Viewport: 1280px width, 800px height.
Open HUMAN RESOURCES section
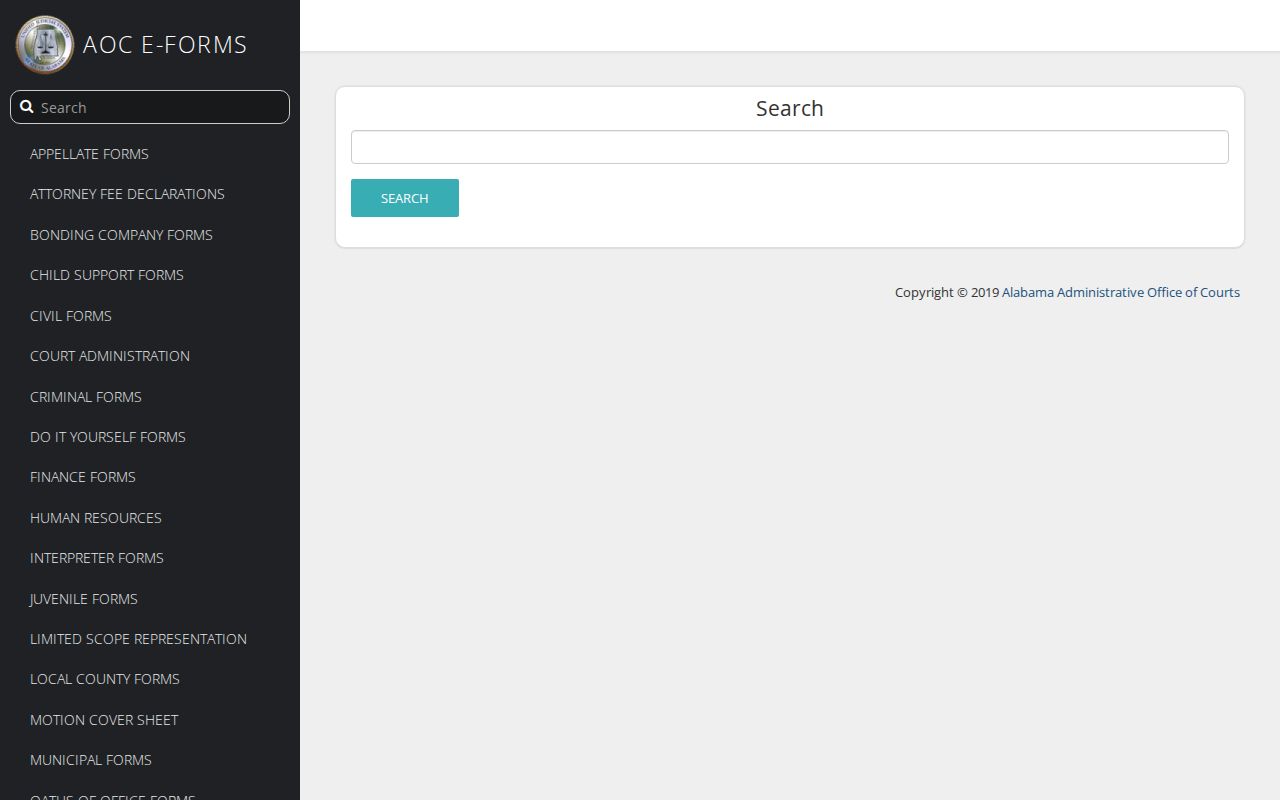pos(96,518)
